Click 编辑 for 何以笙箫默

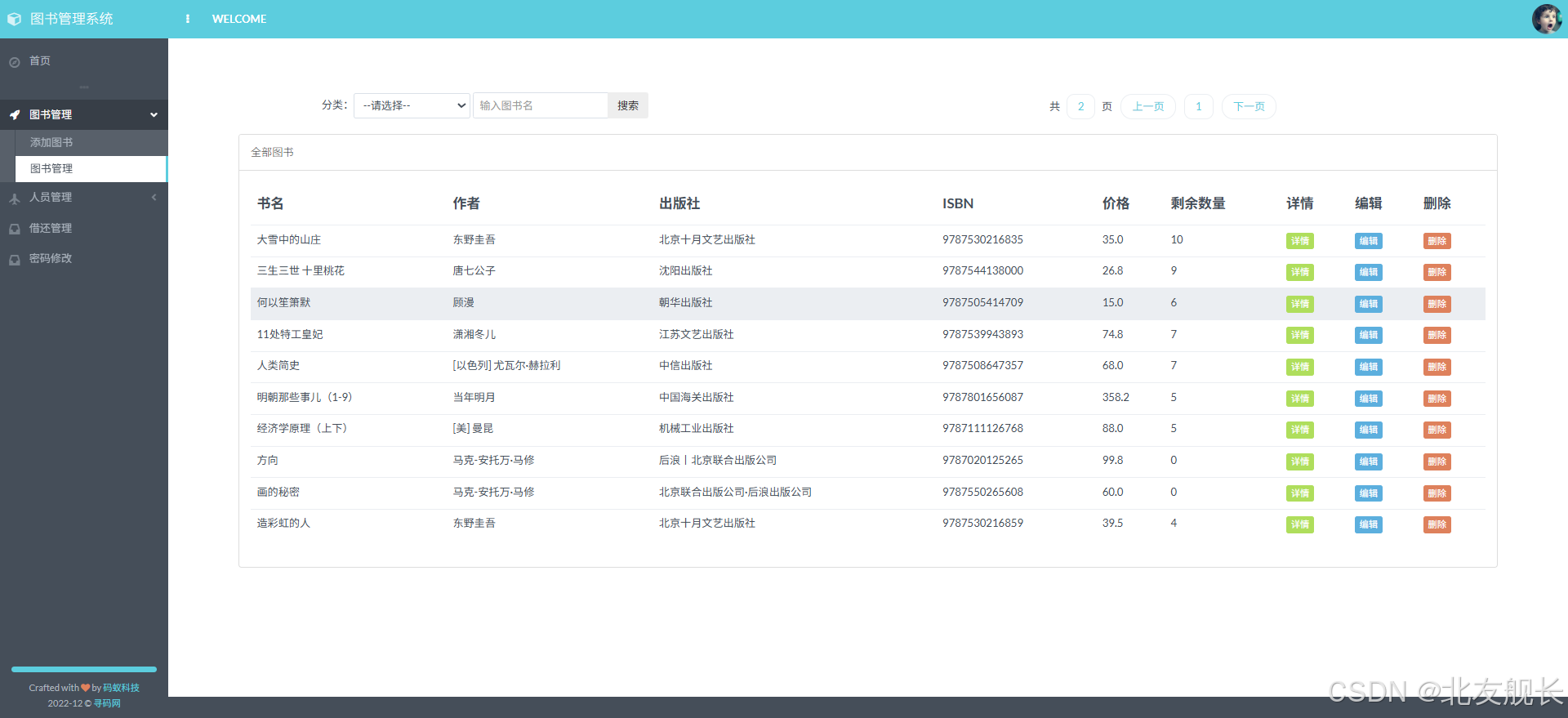pyautogui.click(x=1369, y=304)
